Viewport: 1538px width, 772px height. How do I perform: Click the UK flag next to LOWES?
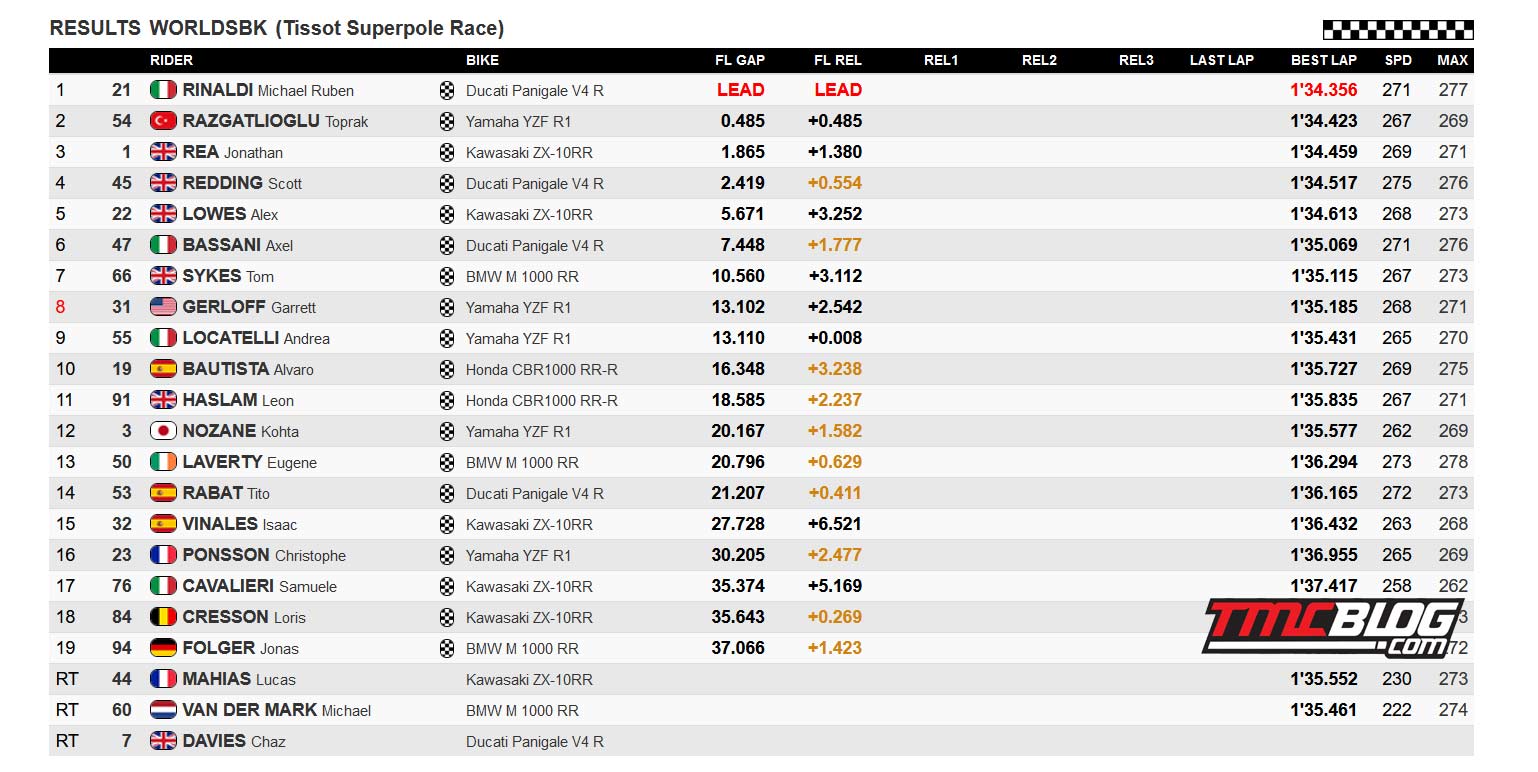point(163,214)
